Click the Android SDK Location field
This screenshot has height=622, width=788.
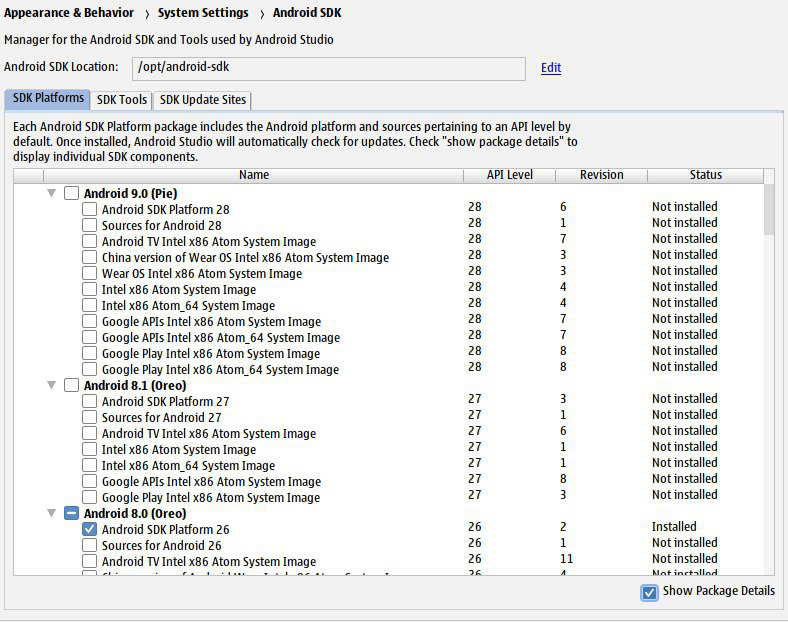click(329, 68)
